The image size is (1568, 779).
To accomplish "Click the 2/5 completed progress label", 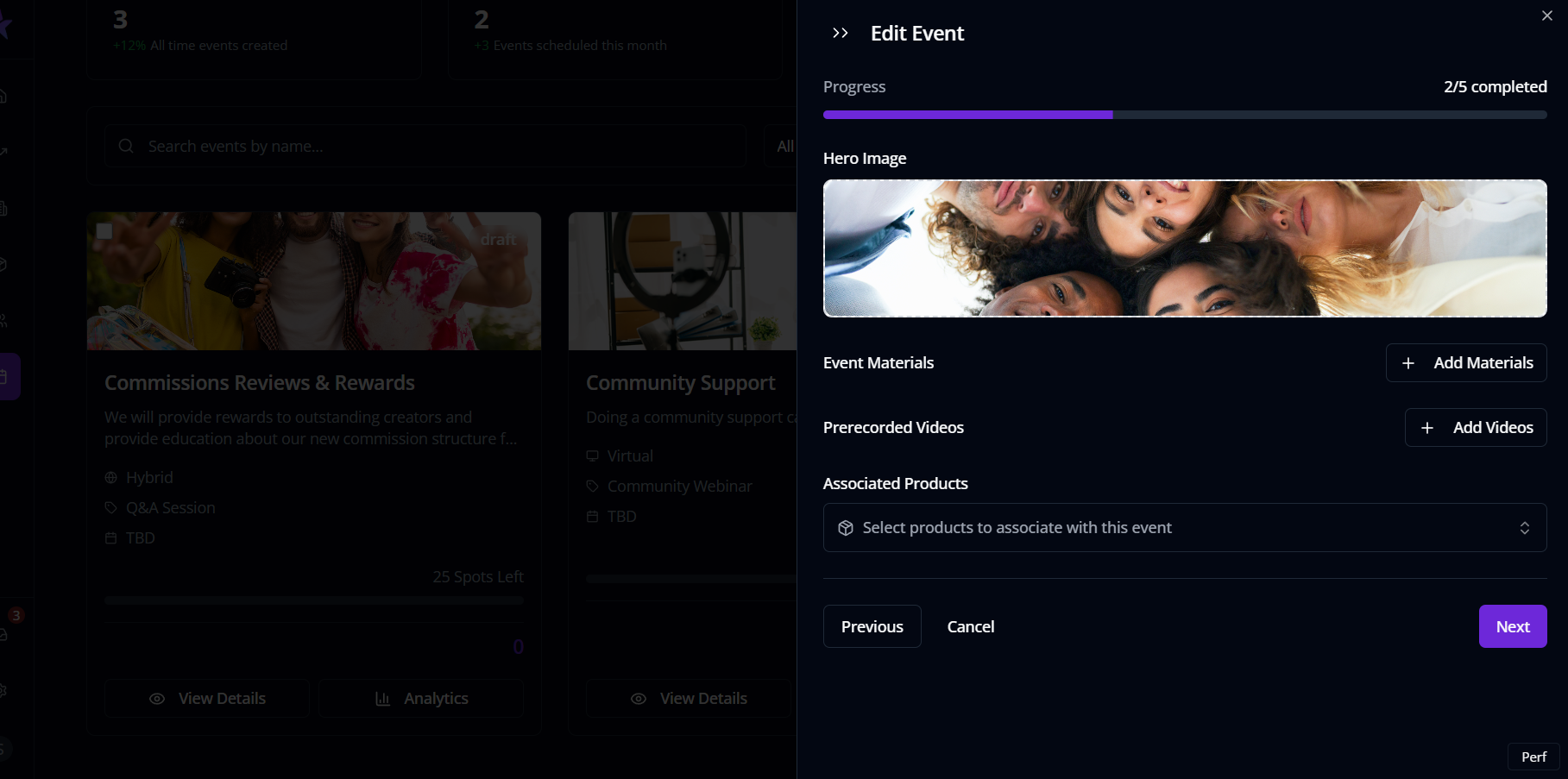I will 1495,87.
